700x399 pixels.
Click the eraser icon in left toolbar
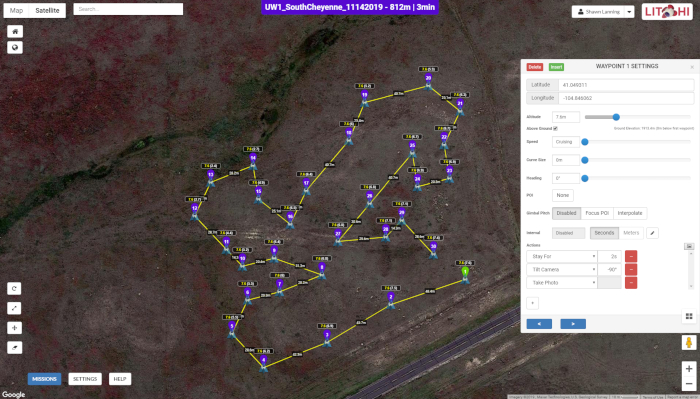pyautogui.click(x=14, y=347)
